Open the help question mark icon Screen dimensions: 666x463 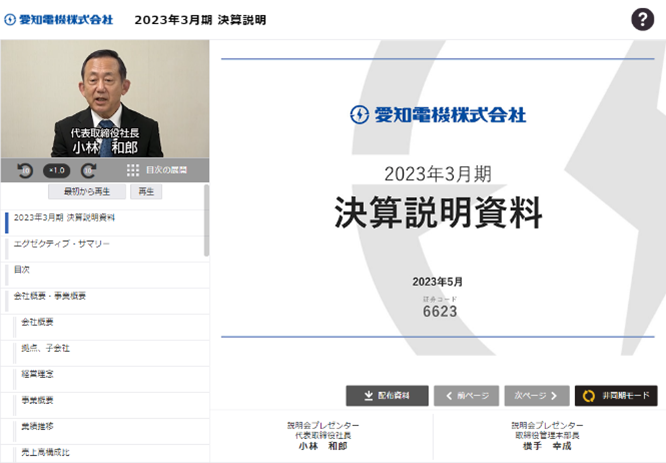(x=642, y=20)
